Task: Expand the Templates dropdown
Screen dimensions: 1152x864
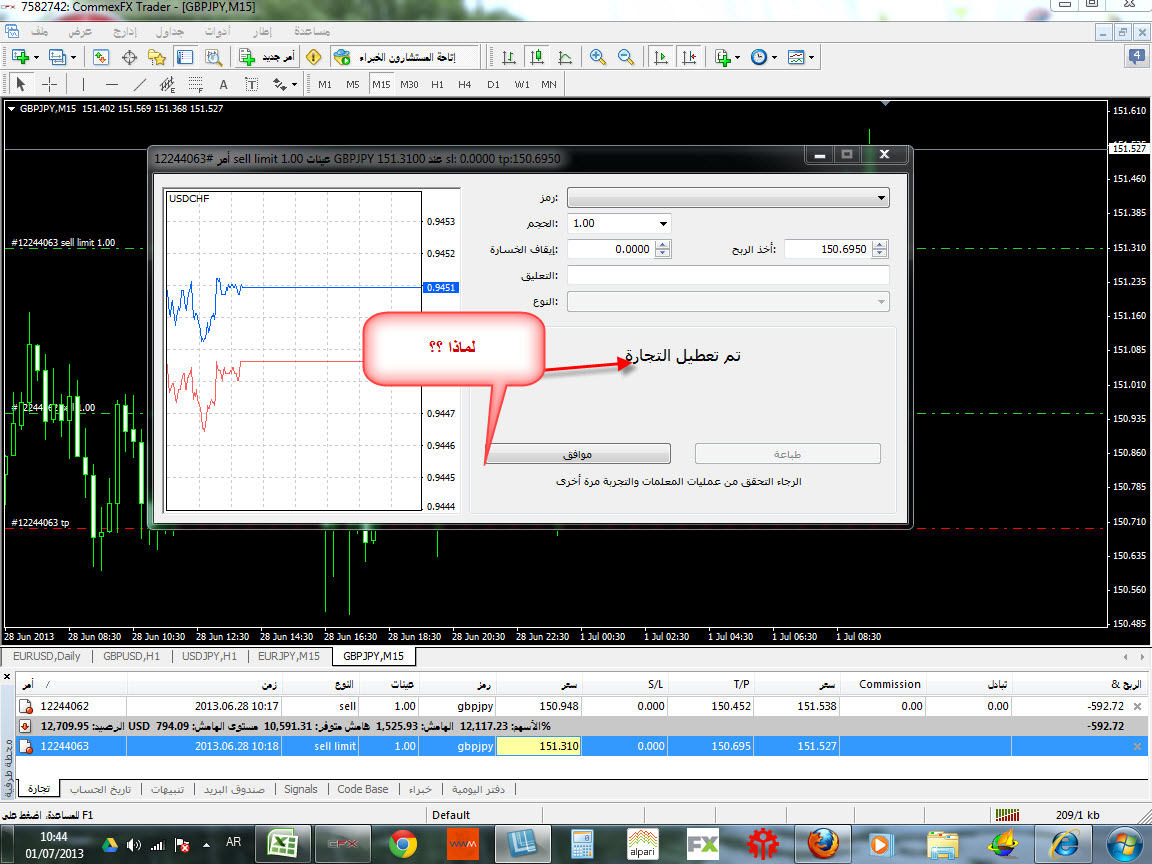Action: [x=811, y=57]
